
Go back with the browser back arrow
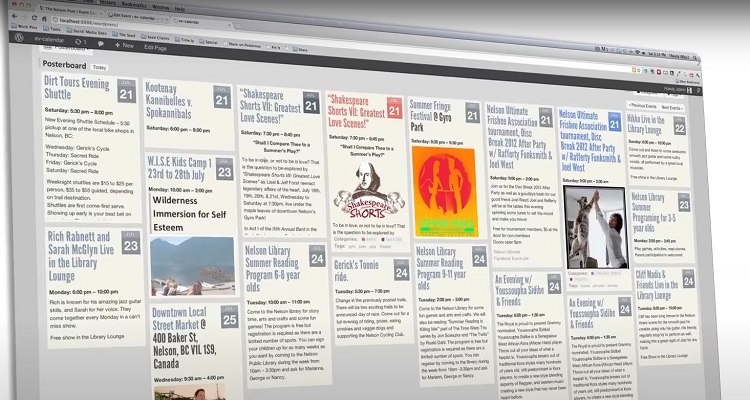coord(14,17)
